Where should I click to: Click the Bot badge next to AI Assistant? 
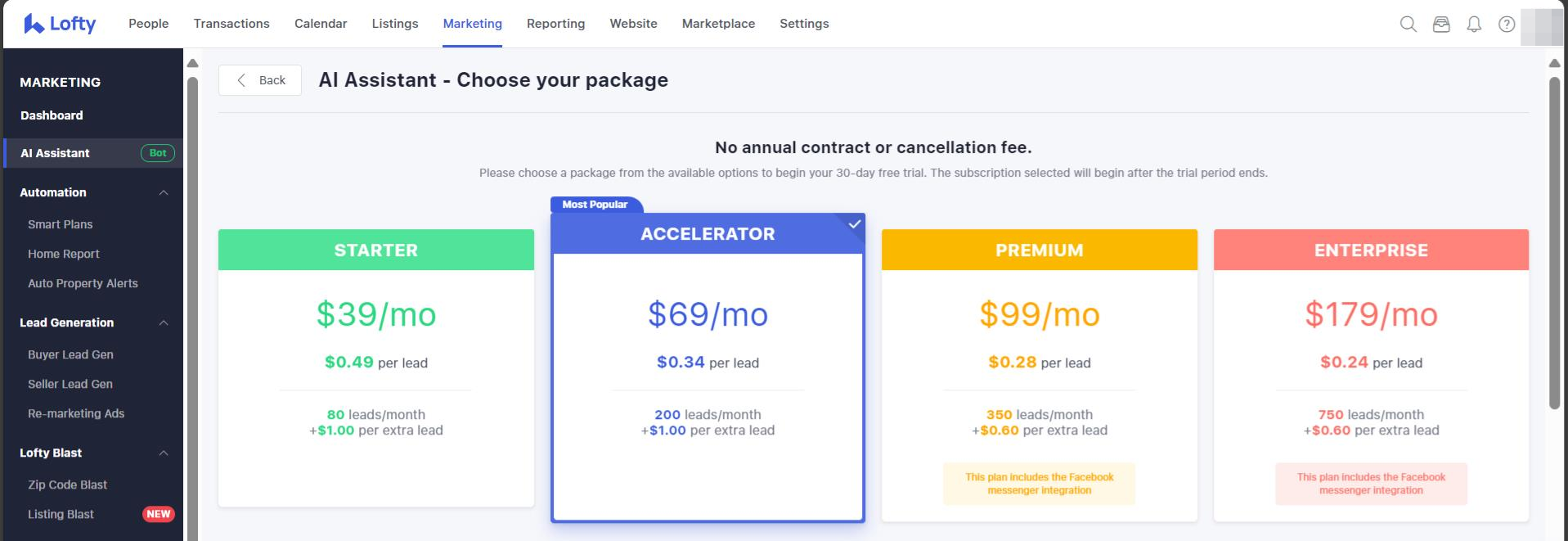point(158,153)
